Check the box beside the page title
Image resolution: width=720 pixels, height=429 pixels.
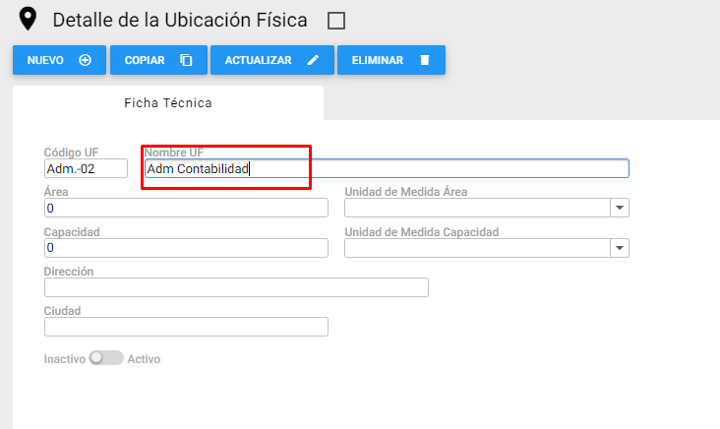point(336,21)
